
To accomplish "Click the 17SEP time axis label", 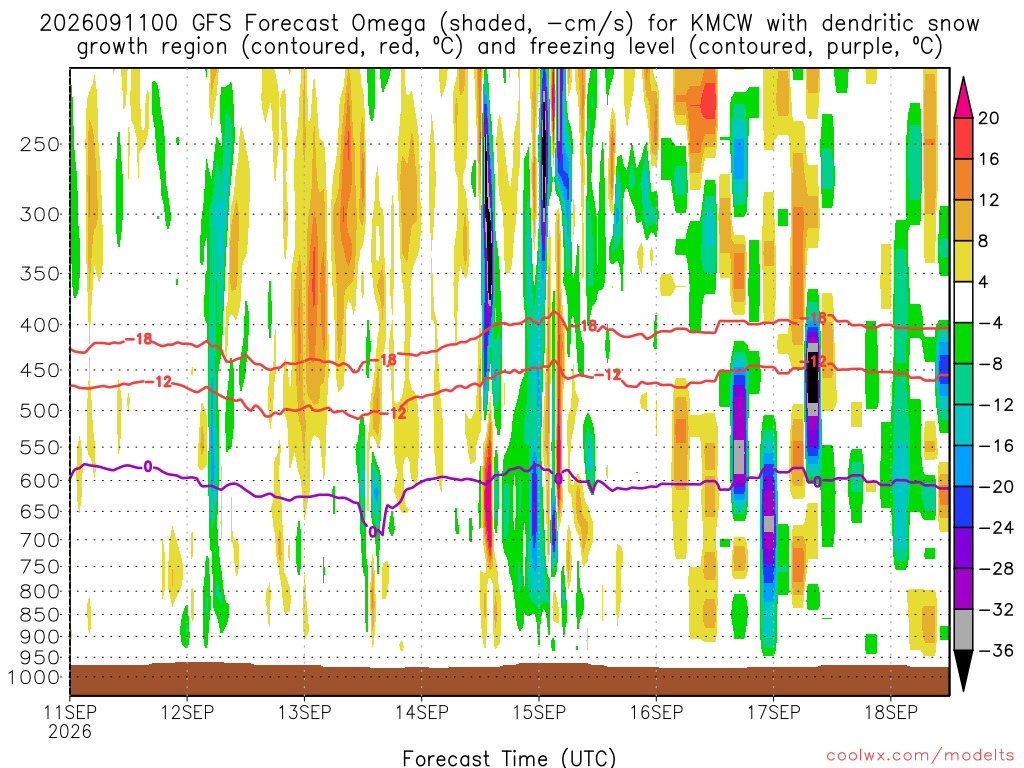I will (773, 712).
